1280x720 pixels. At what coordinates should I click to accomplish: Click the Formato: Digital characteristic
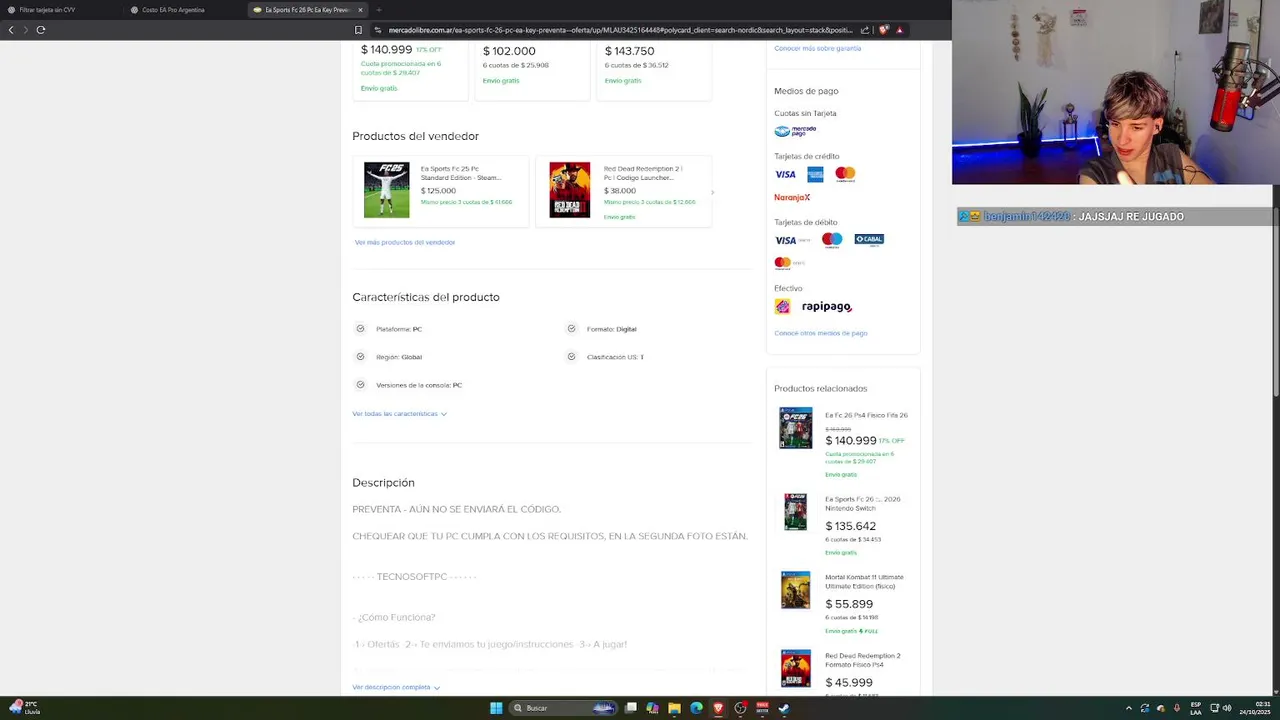[612, 329]
